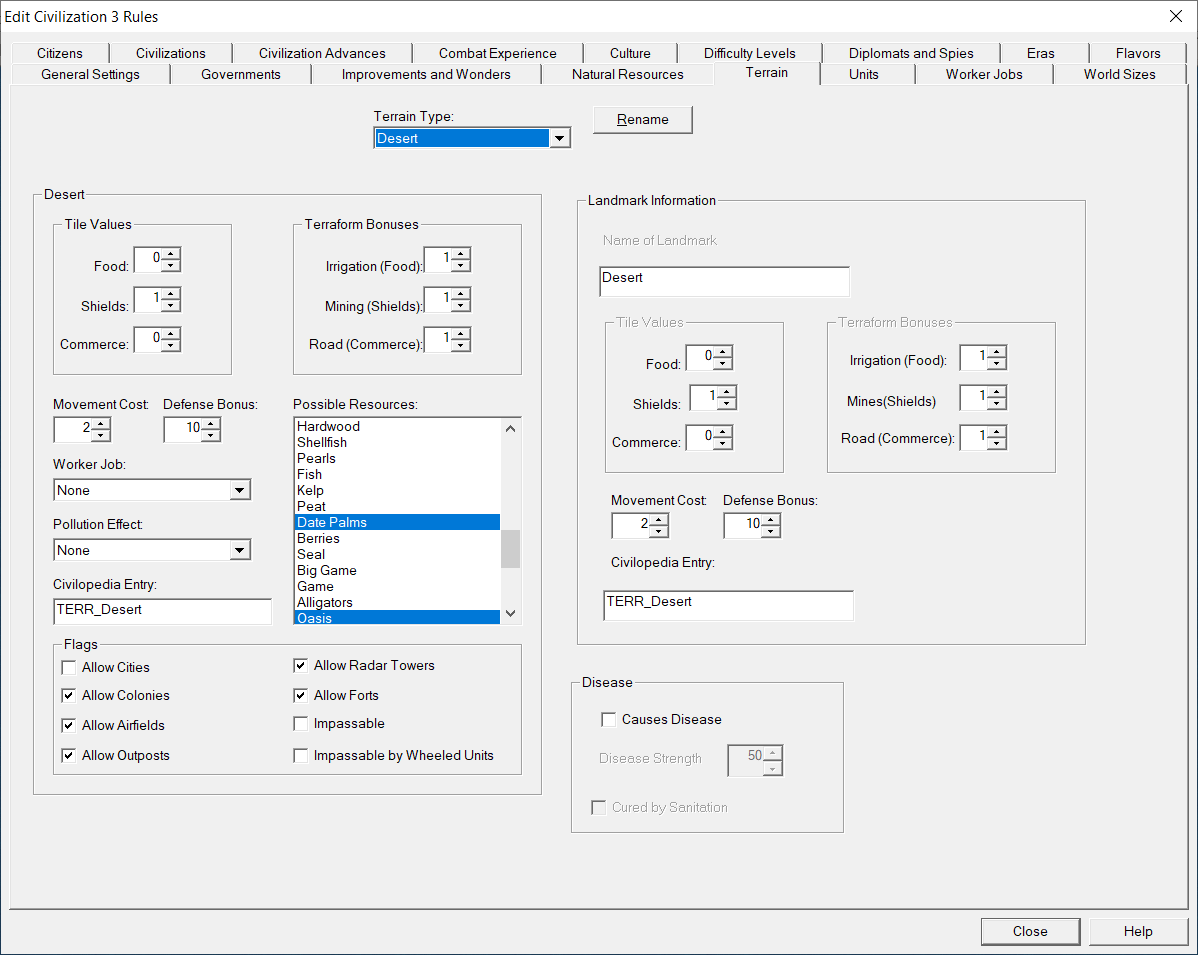Open the Worker Jobs tab
Image resolution: width=1198 pixels, height=955 pixels.
pos(983,74)
